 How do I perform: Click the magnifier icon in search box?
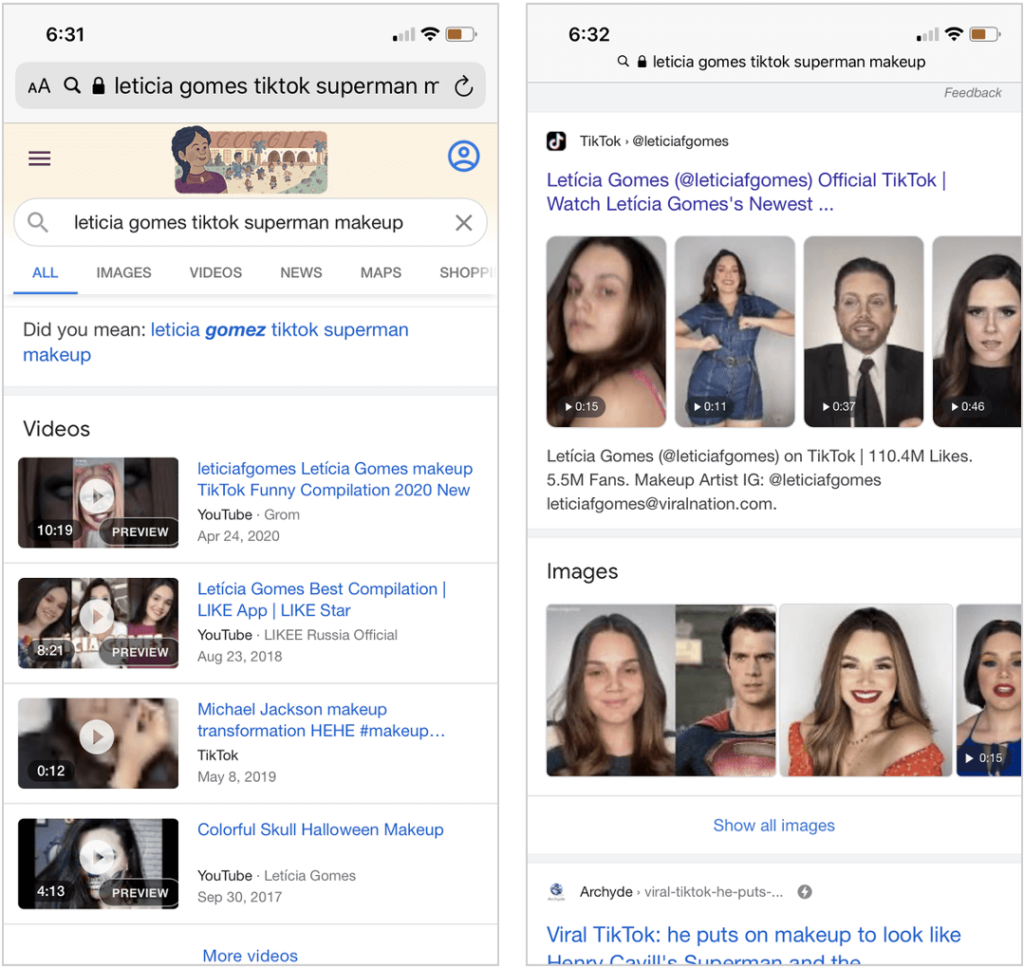(x=38, y=222)
